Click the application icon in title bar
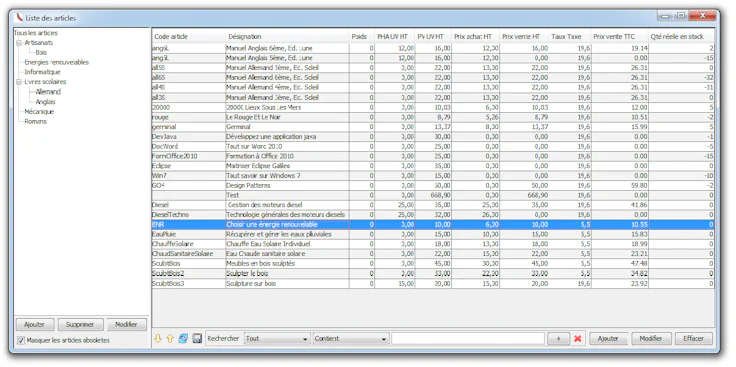Image resolution: width=736 pixels, height=367 pixels. pyautogui.click(x=19, y=18)
